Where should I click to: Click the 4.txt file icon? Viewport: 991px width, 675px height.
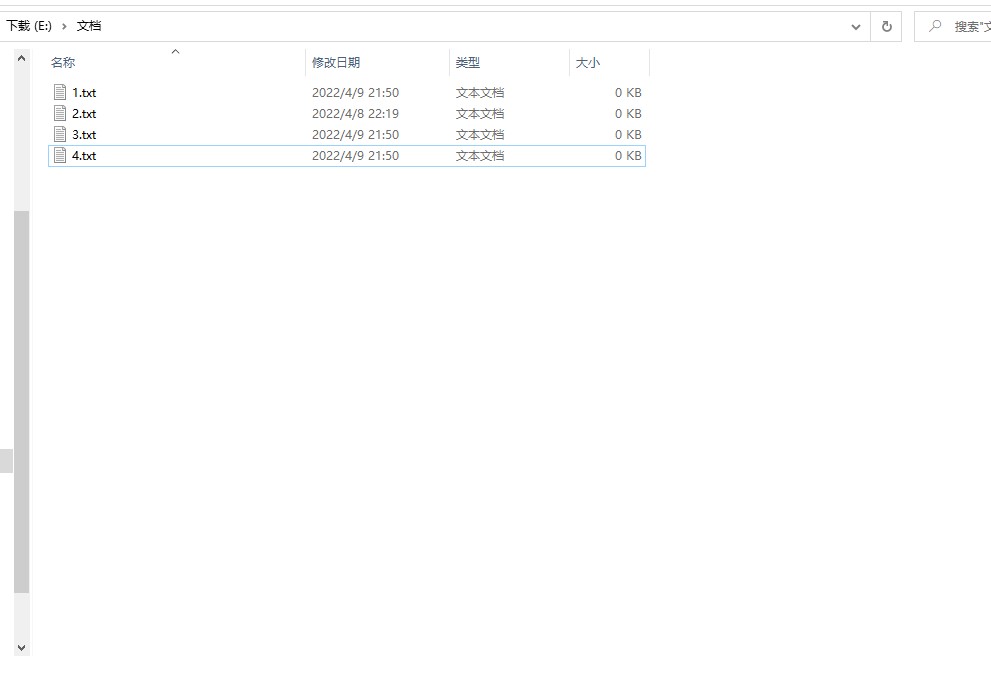(x=60, y=155)
